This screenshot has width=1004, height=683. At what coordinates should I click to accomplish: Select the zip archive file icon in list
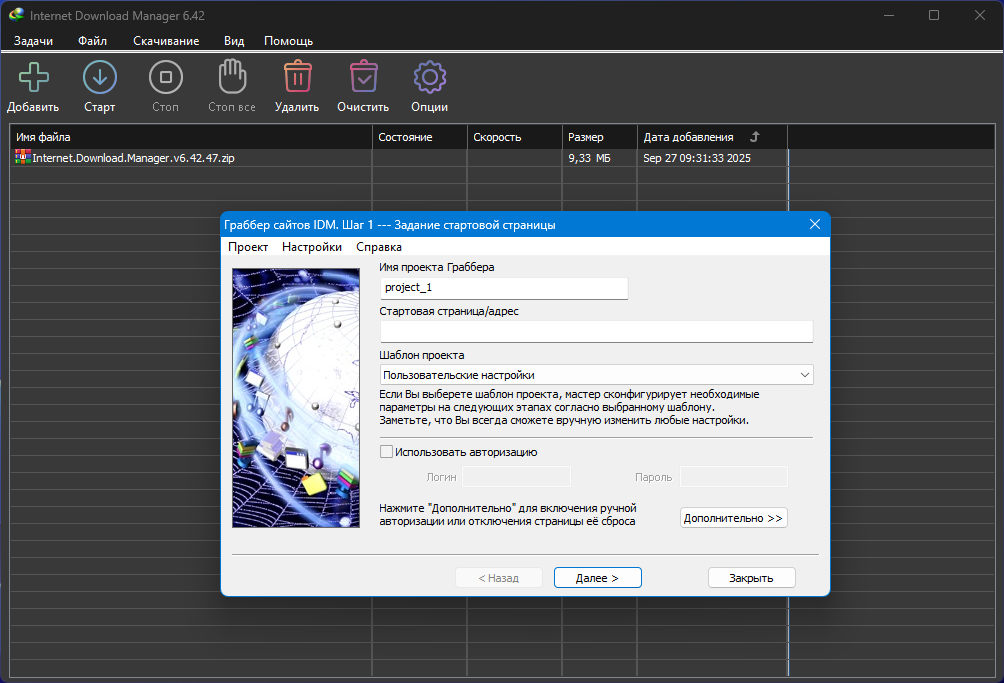[23, 157]
